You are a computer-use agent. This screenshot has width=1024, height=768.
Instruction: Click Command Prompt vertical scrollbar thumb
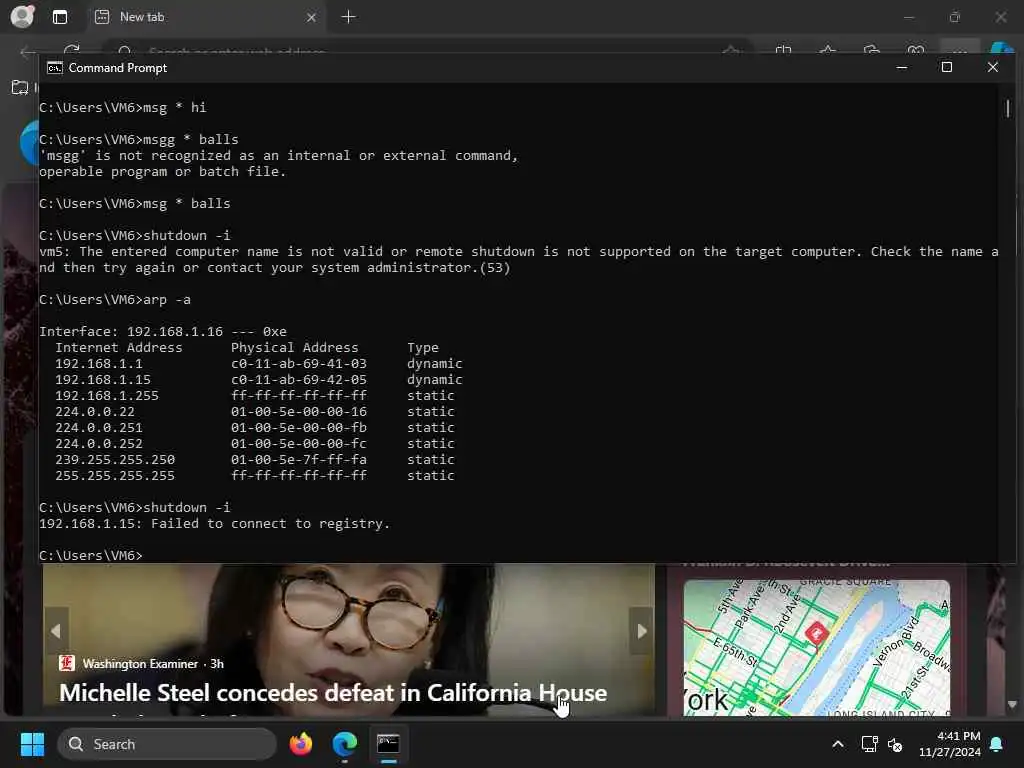(1008, 108)
